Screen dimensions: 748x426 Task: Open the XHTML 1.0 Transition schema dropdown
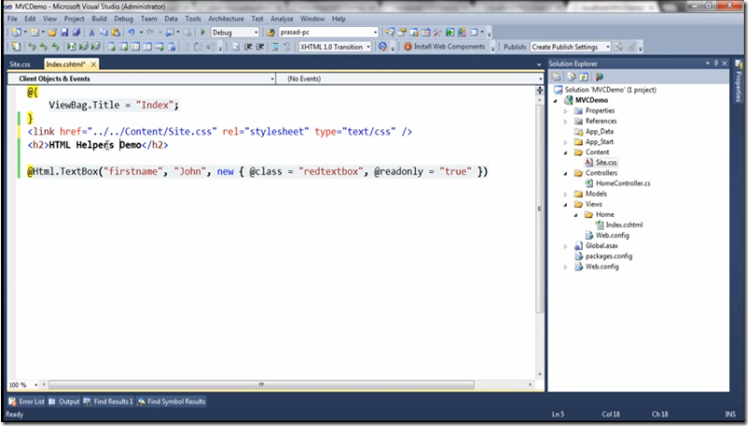pos(368,47)
